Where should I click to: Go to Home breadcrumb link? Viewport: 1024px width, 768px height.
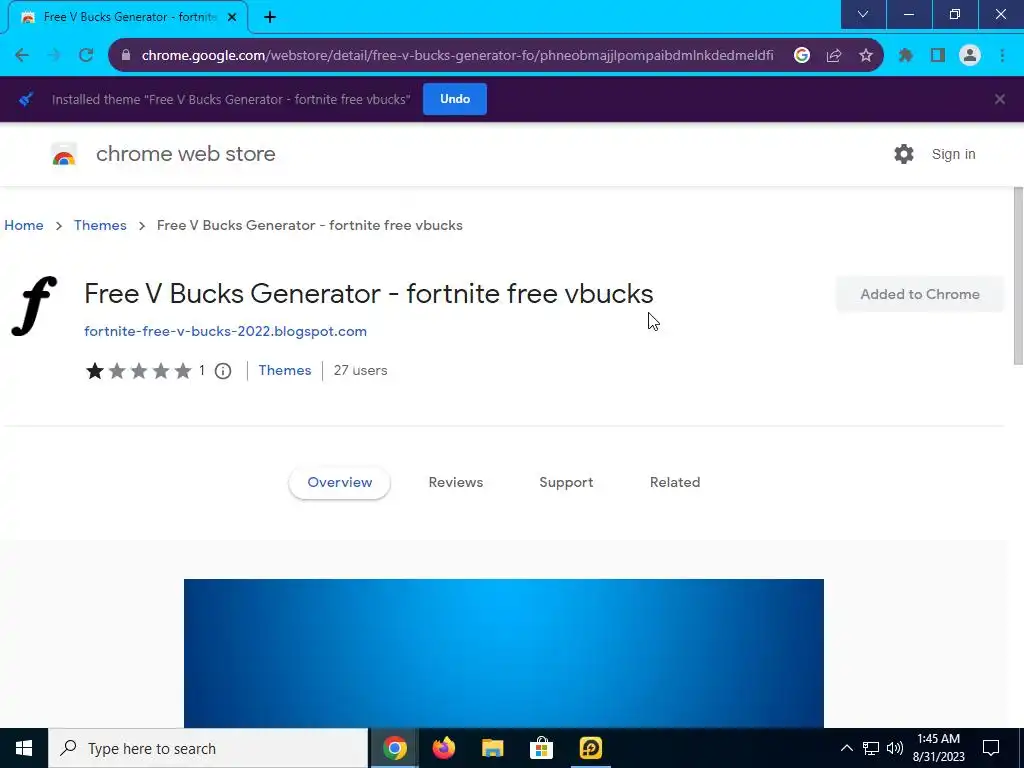tap(24, 225)
